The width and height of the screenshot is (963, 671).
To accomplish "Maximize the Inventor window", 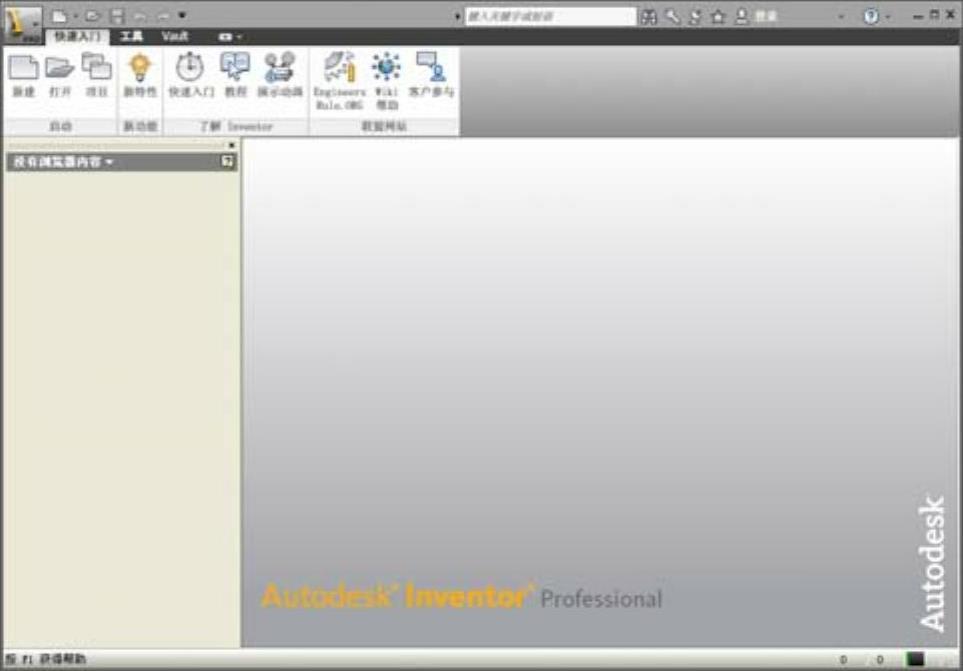I will tap(935, 15).
